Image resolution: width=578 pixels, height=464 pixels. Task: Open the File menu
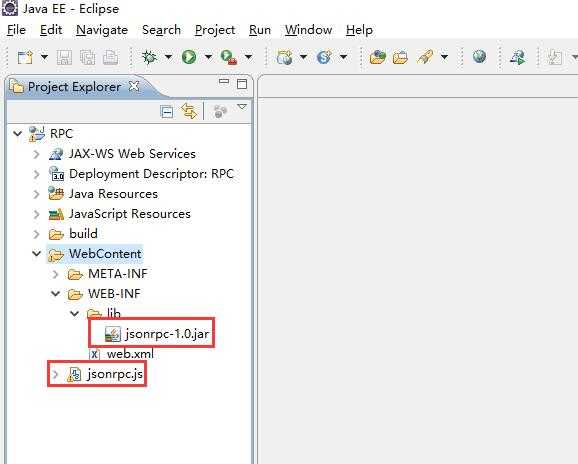[x=16, y=30]
